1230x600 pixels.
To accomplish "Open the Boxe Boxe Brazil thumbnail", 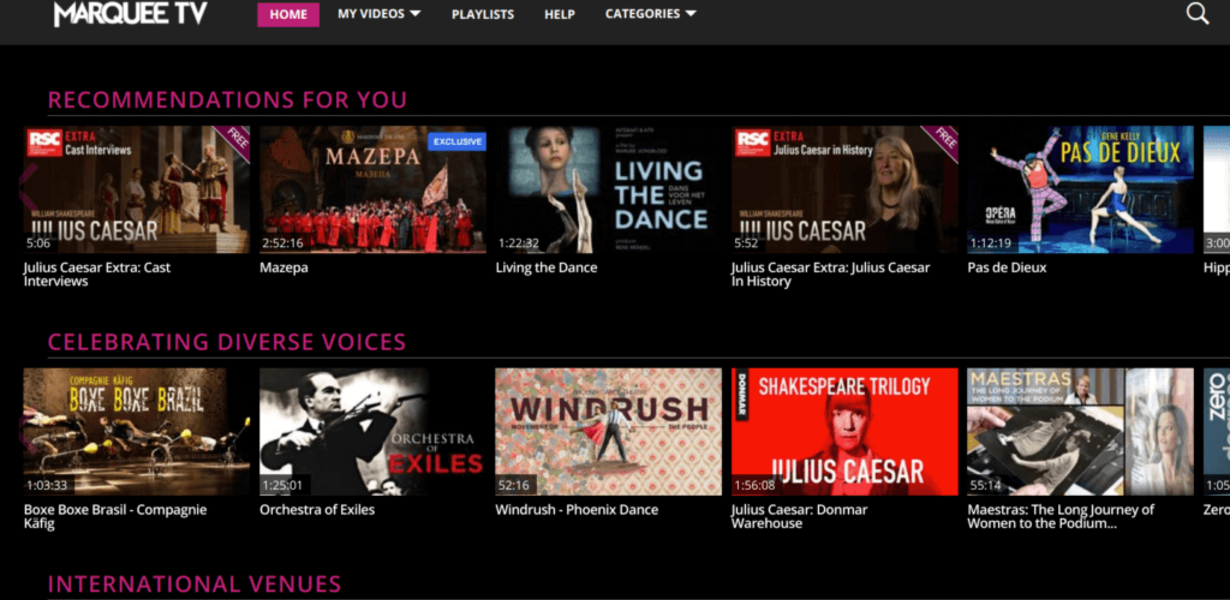I will 137,432.
